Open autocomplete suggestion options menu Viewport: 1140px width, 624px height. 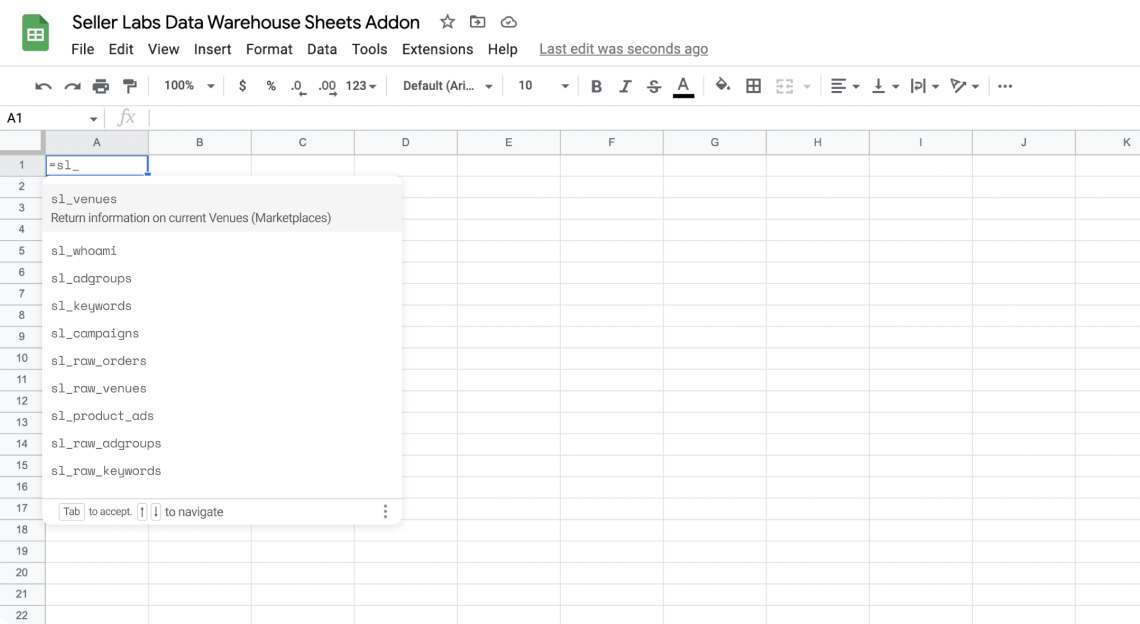coord(385,511)
